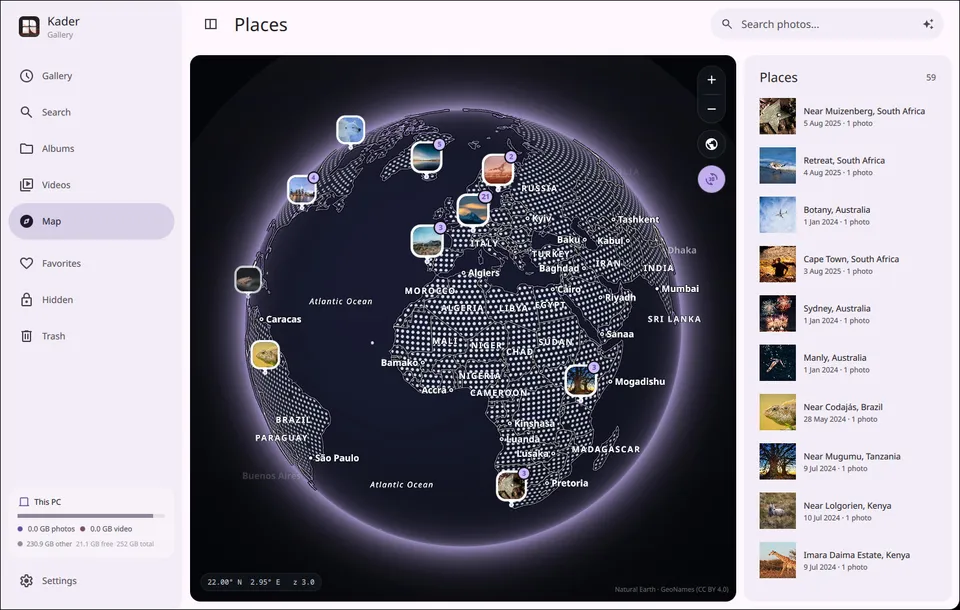
Task: Click the globe view button on map
Action: tap(711, 144)
